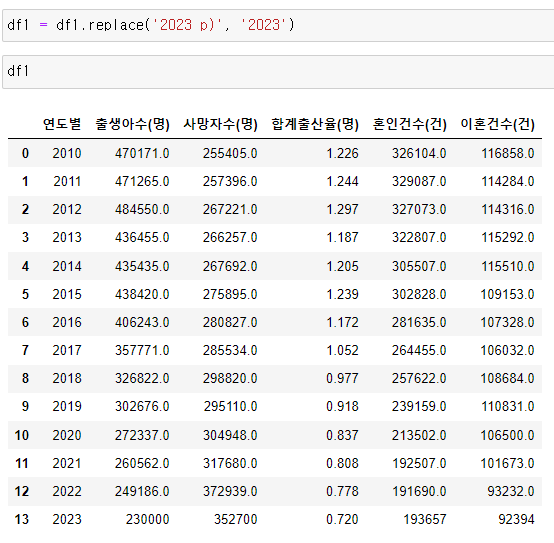Click the year cell 2018
The image size is (554, 543).
(x=67, y=378)
